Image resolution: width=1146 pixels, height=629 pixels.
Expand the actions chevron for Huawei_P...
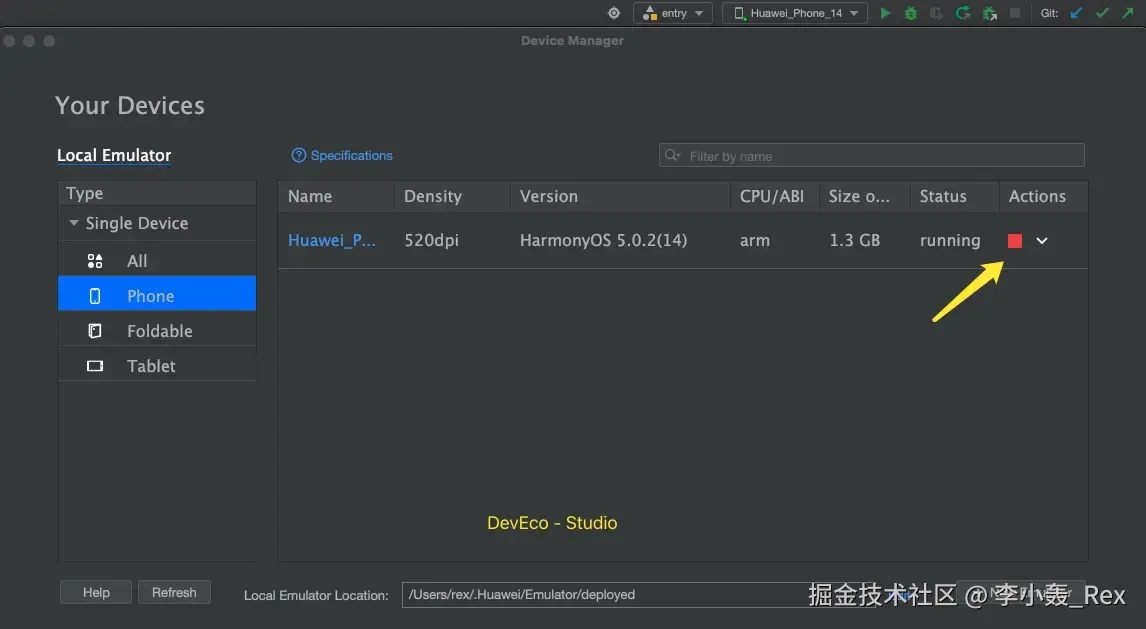point(1042,240)
